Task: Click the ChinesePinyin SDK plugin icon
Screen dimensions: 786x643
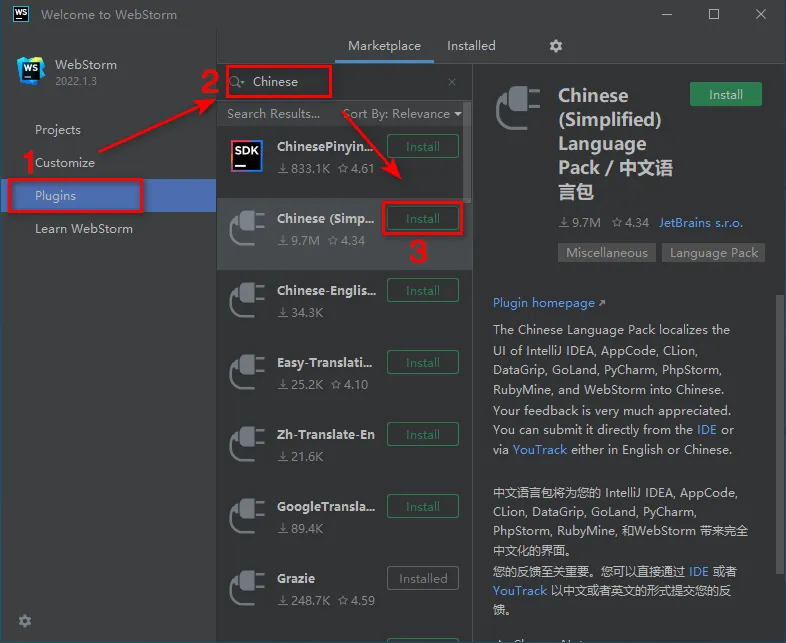Action: (x=247, y=156)
